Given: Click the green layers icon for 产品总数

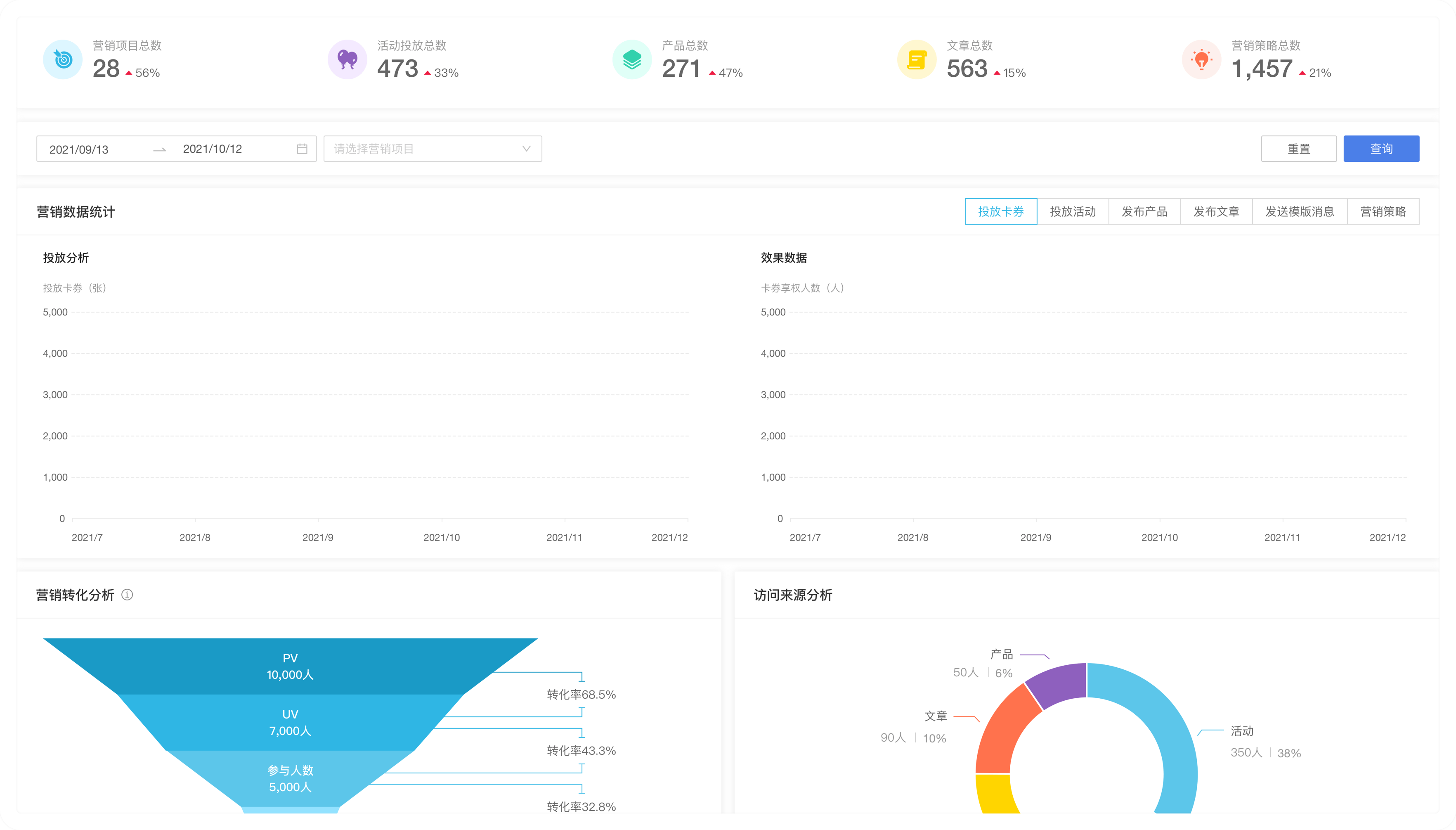Looking at the screenshot, I should click(x=632, y=59).
